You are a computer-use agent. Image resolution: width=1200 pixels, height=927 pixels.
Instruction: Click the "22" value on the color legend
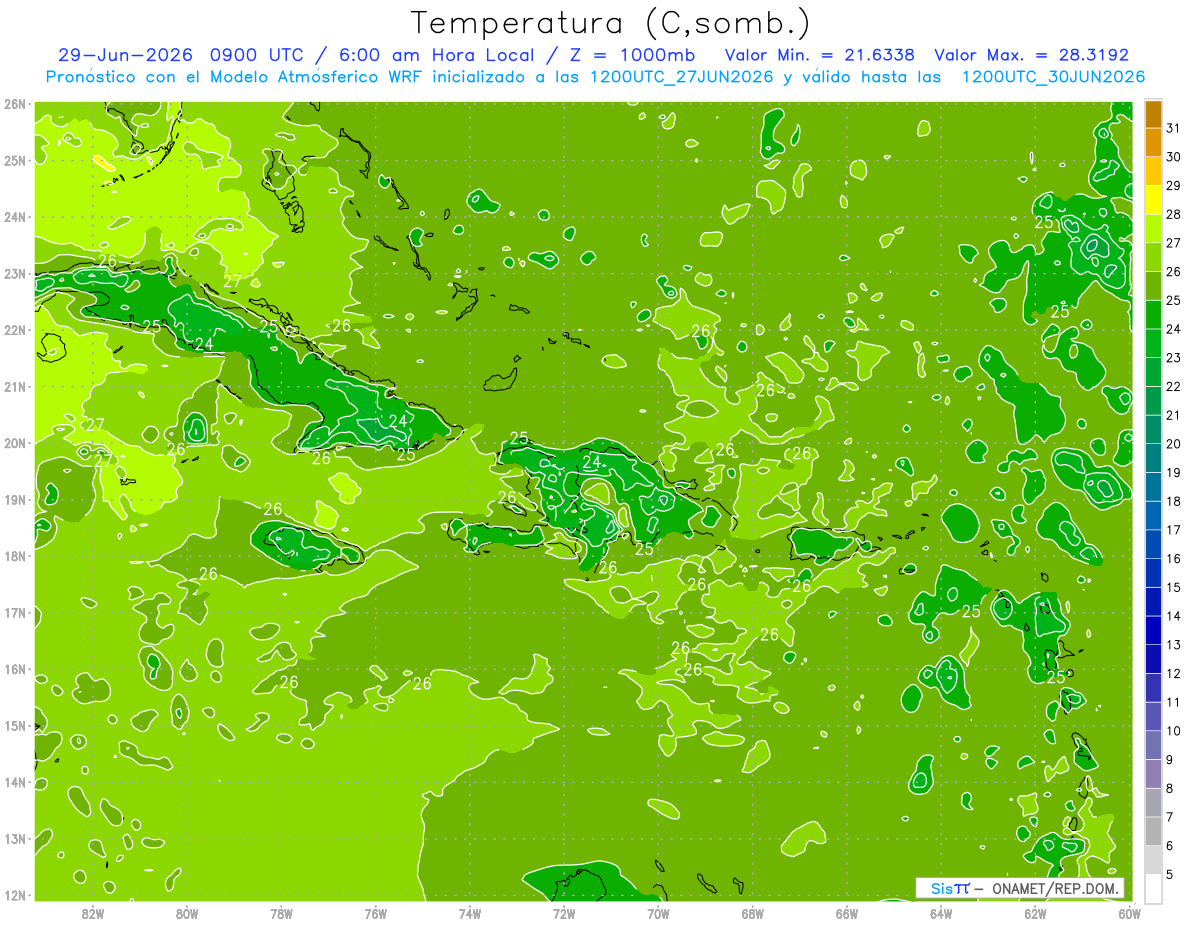(1173, 386)
